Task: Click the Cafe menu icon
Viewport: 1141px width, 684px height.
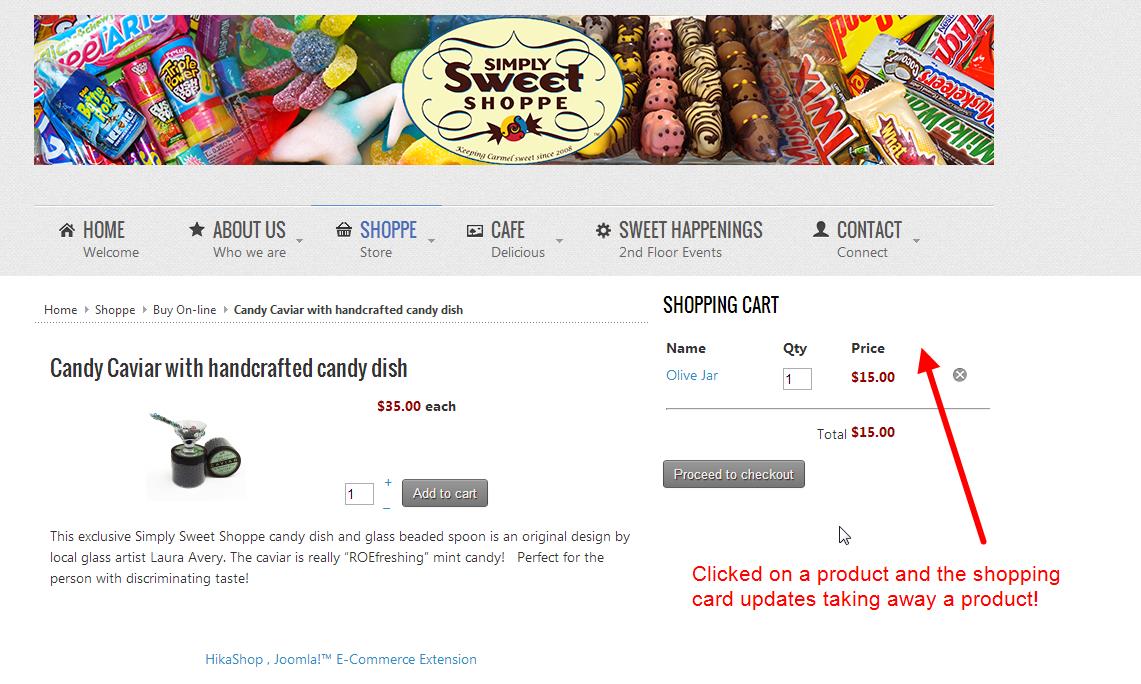Action: (475, 230)
